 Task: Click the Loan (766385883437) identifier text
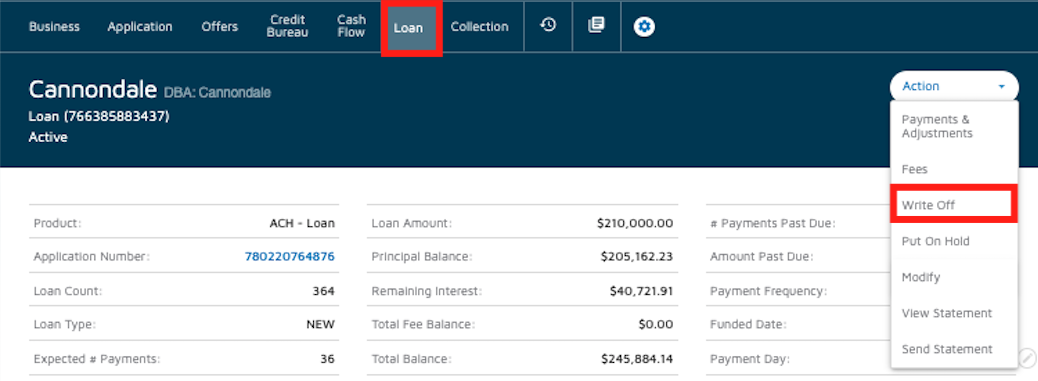click(99, 116)
